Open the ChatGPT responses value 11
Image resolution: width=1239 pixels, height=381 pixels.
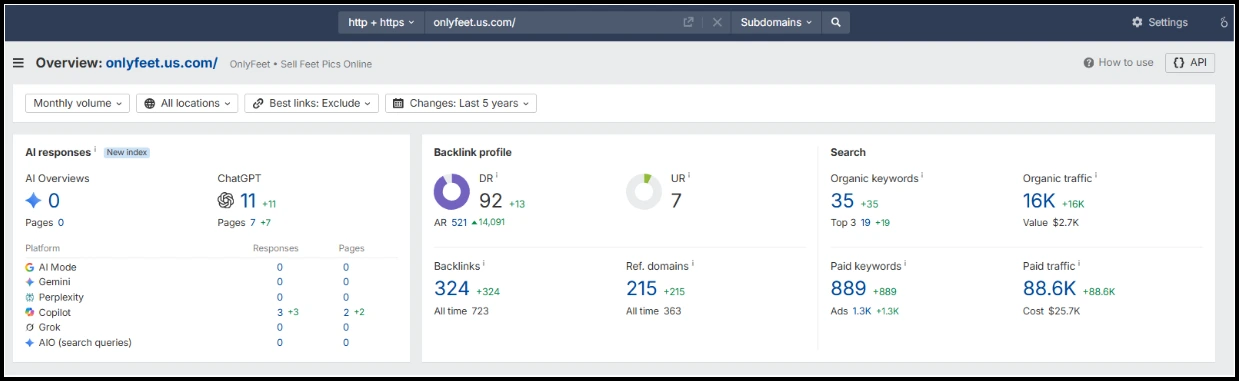[248, 201]
